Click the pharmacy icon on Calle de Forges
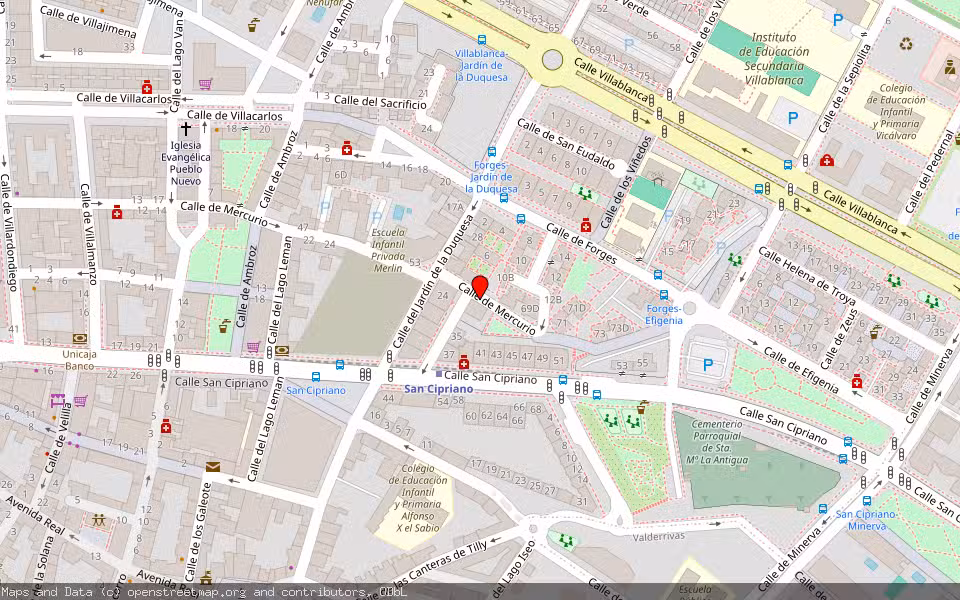 pyautogui.click(x=585, y=225)
